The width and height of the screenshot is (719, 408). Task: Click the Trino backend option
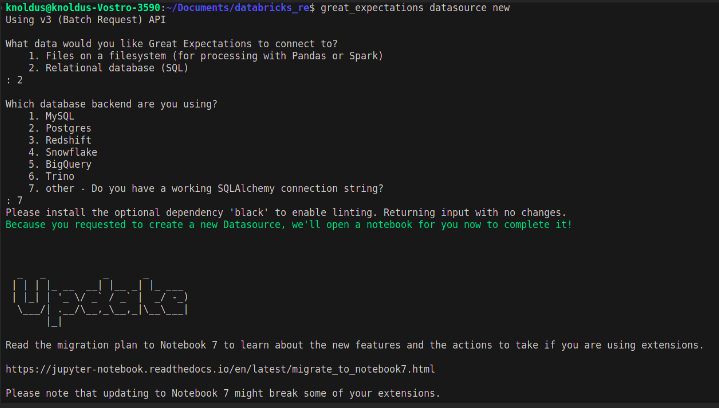point(59,176)
